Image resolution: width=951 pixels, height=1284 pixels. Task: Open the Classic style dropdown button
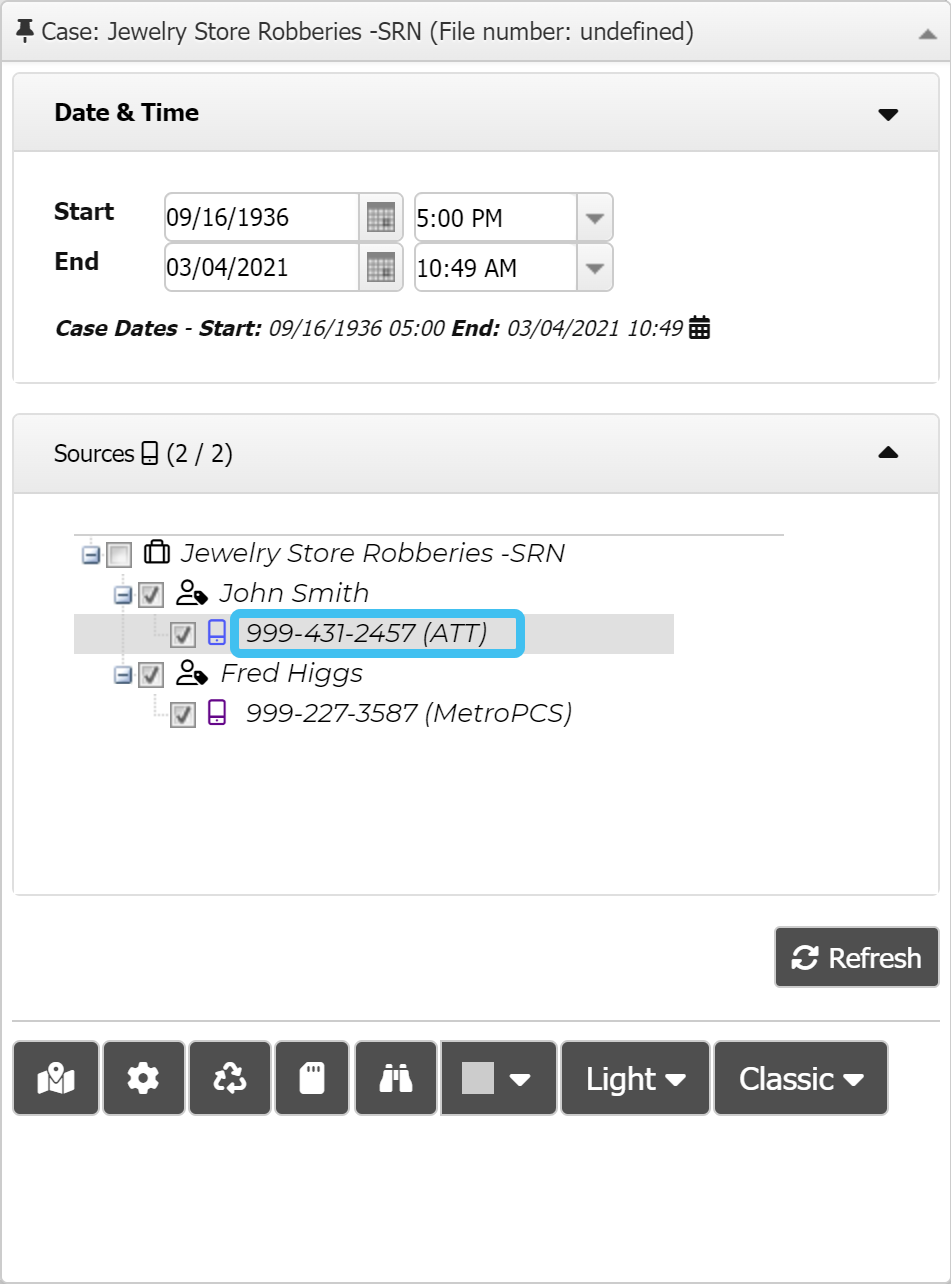[x=800, y=1078]
